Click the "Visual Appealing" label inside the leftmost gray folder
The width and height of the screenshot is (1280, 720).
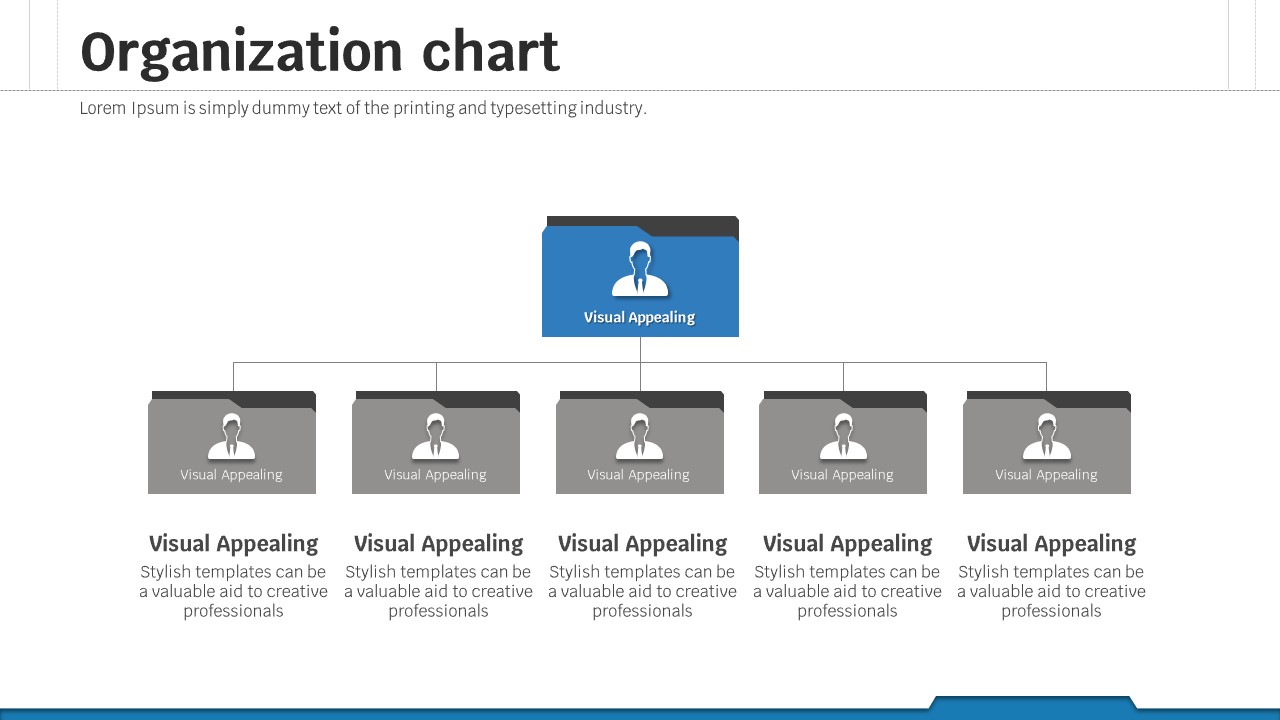232,475
